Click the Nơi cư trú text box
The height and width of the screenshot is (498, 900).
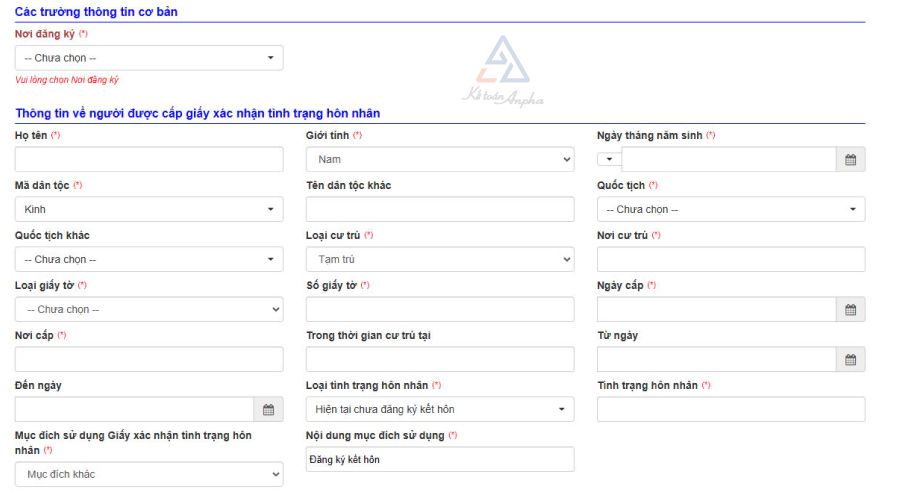731,260
